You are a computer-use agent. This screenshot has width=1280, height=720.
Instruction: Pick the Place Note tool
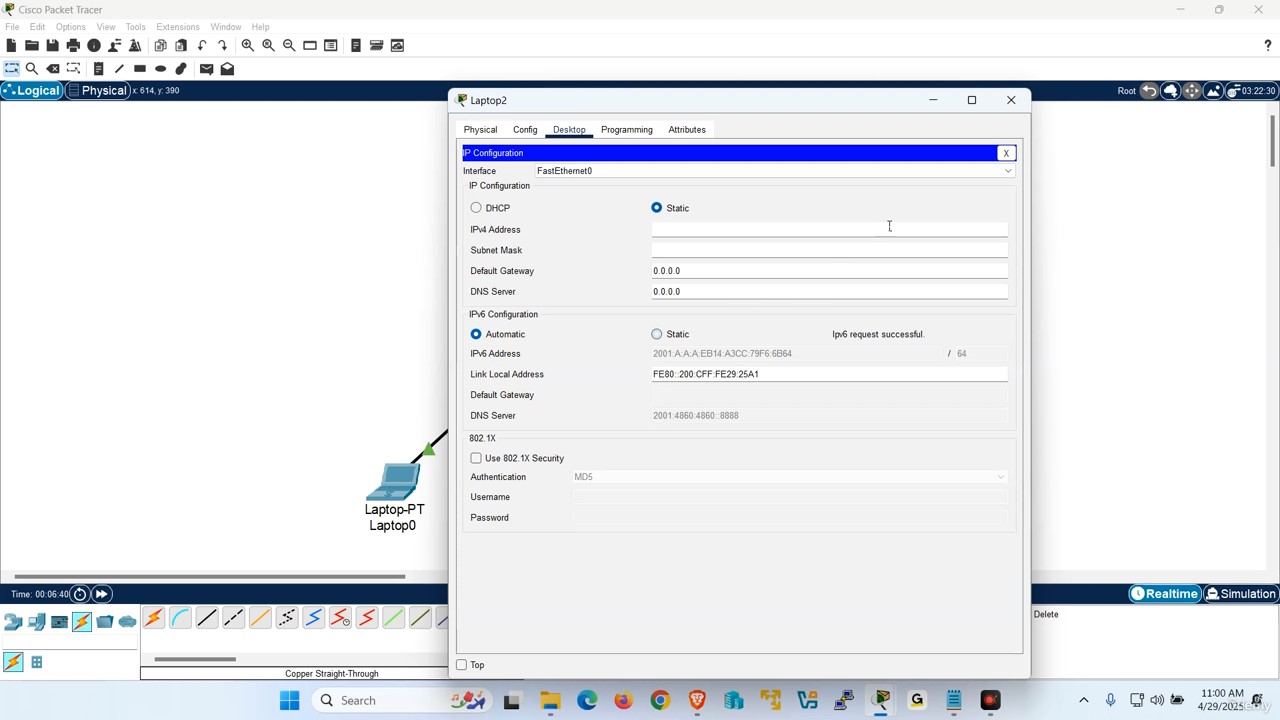98,69
